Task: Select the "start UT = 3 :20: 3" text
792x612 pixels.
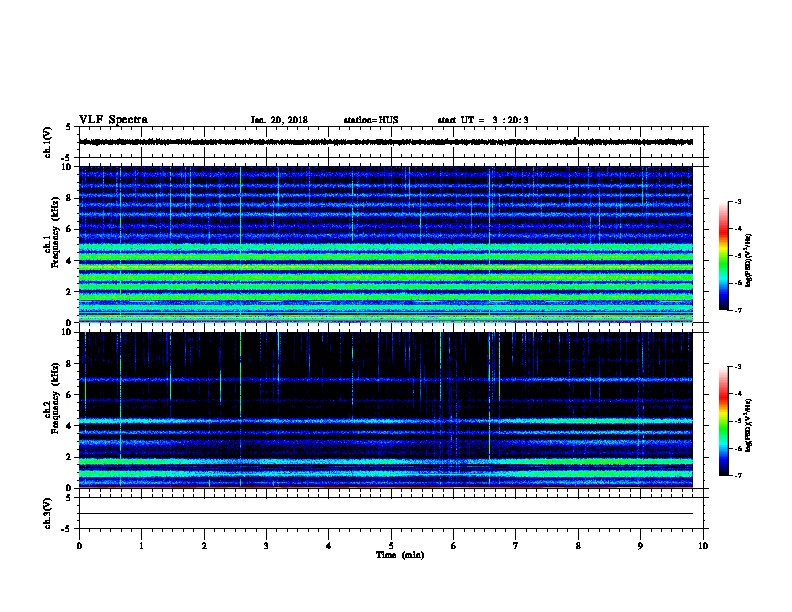Action: pyautogui.click(x=483, y=120)
